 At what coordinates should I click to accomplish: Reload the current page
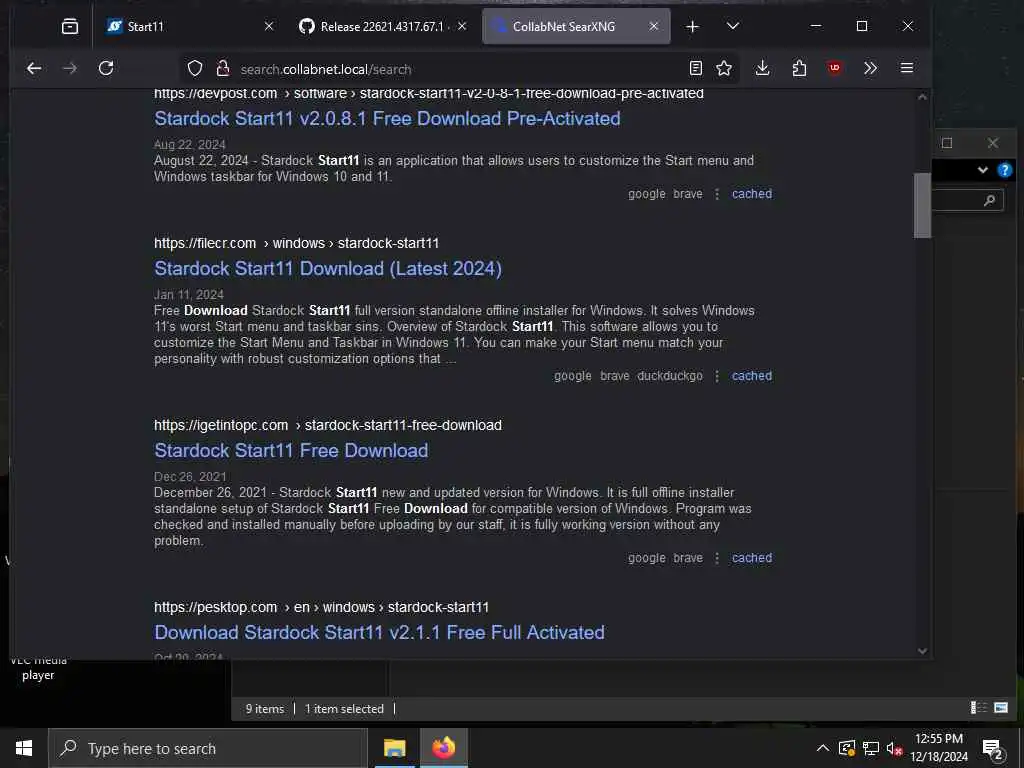point(106,68)
